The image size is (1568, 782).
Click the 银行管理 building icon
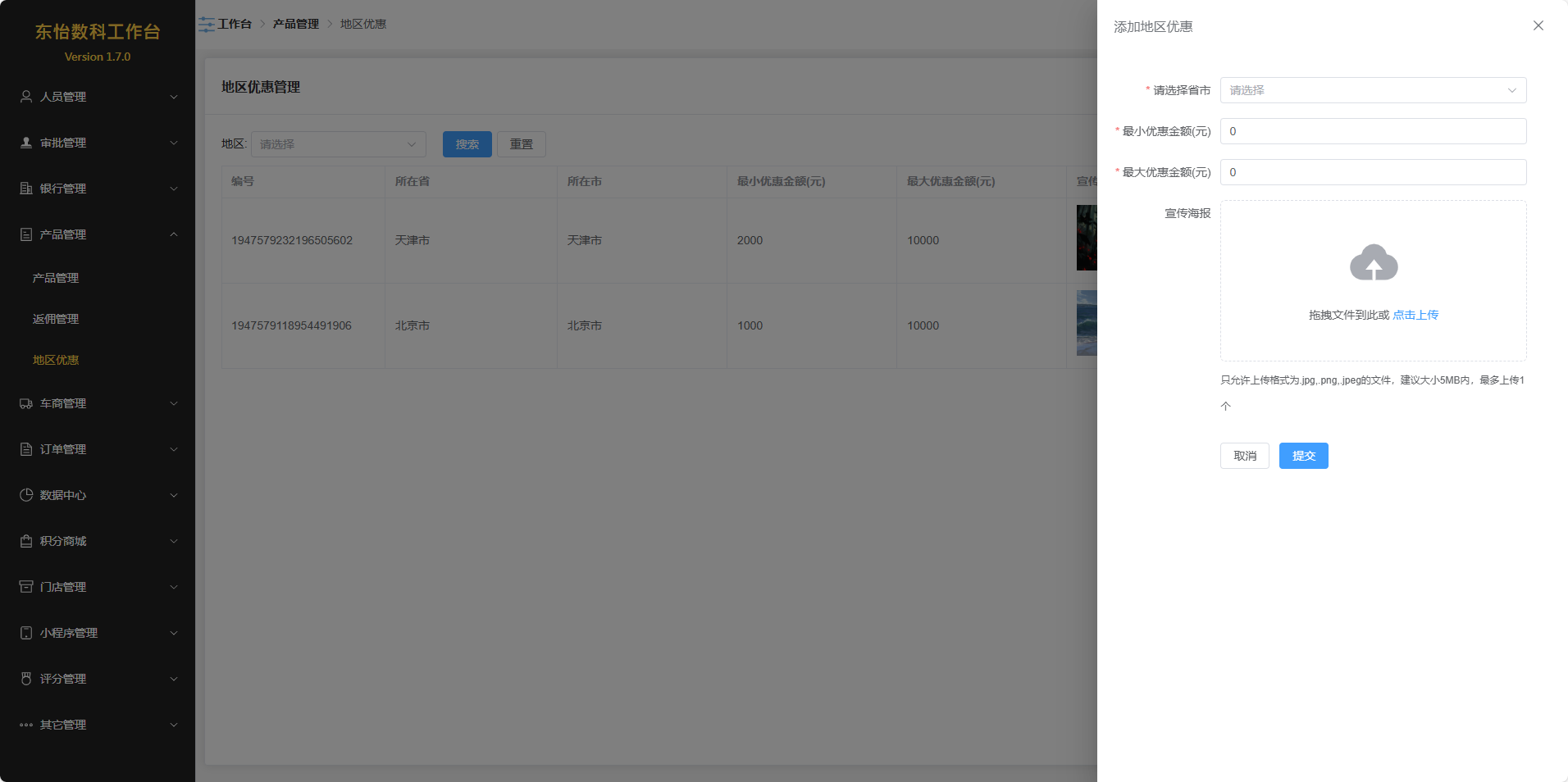(26, 189)
